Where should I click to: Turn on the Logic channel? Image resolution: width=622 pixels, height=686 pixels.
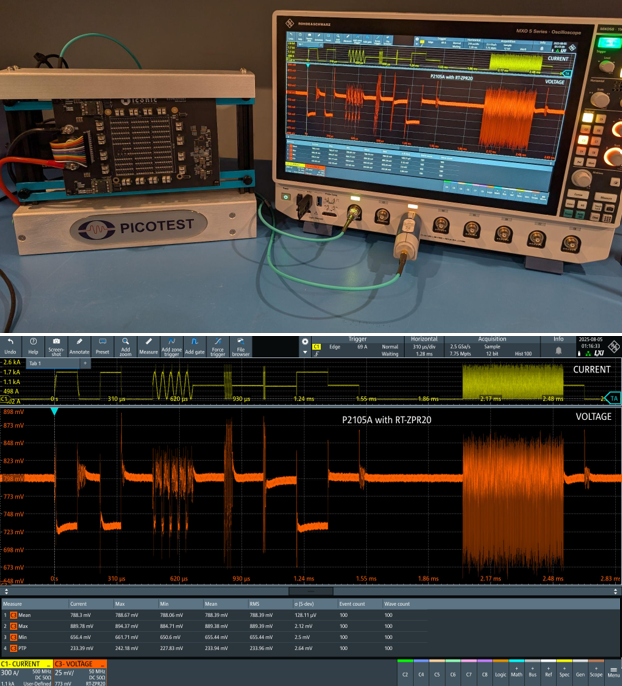point(500,673)
